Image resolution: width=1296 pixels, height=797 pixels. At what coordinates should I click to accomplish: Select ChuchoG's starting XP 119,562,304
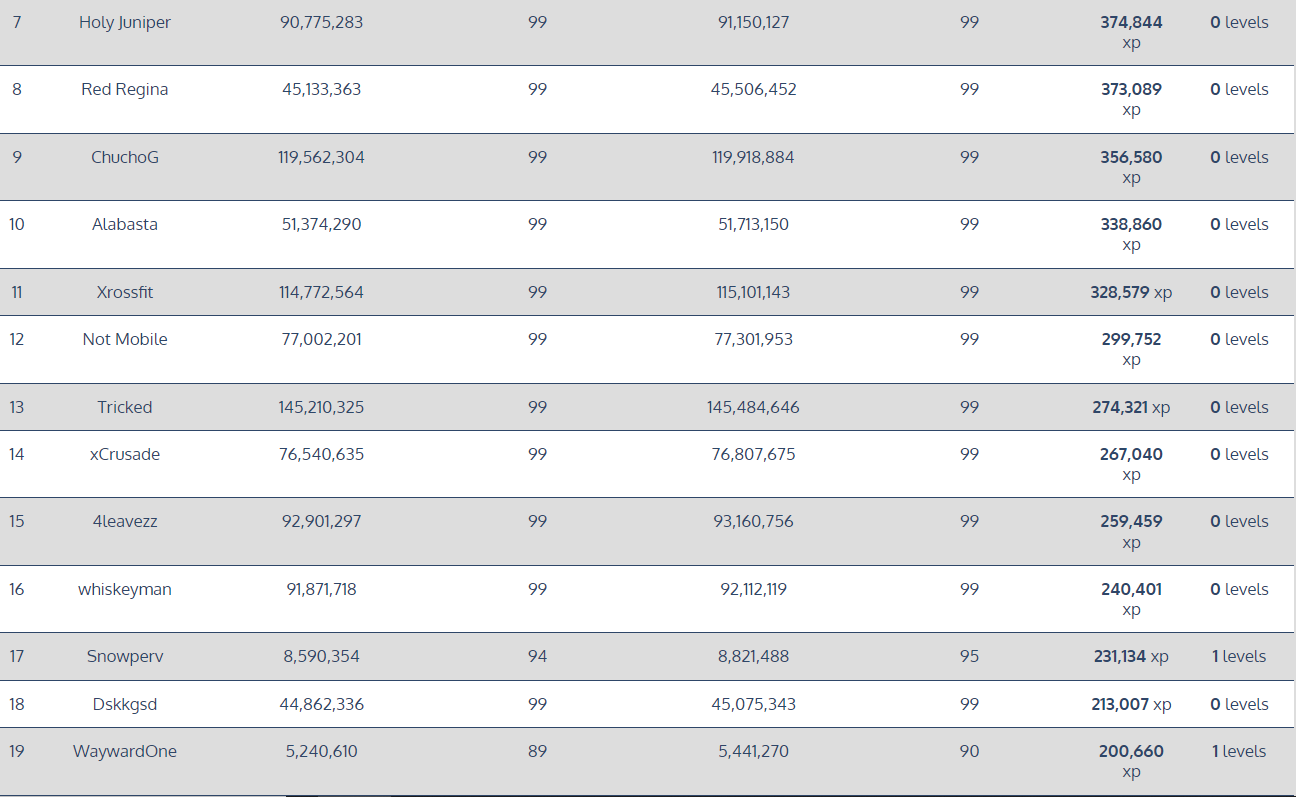(x=321, y=157)
